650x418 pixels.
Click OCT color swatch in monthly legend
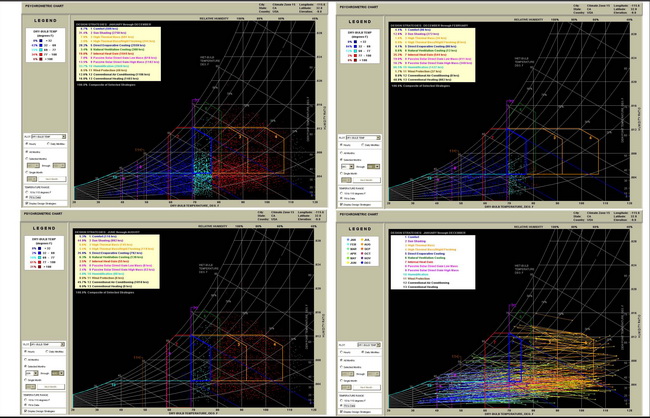click(362, 253)
